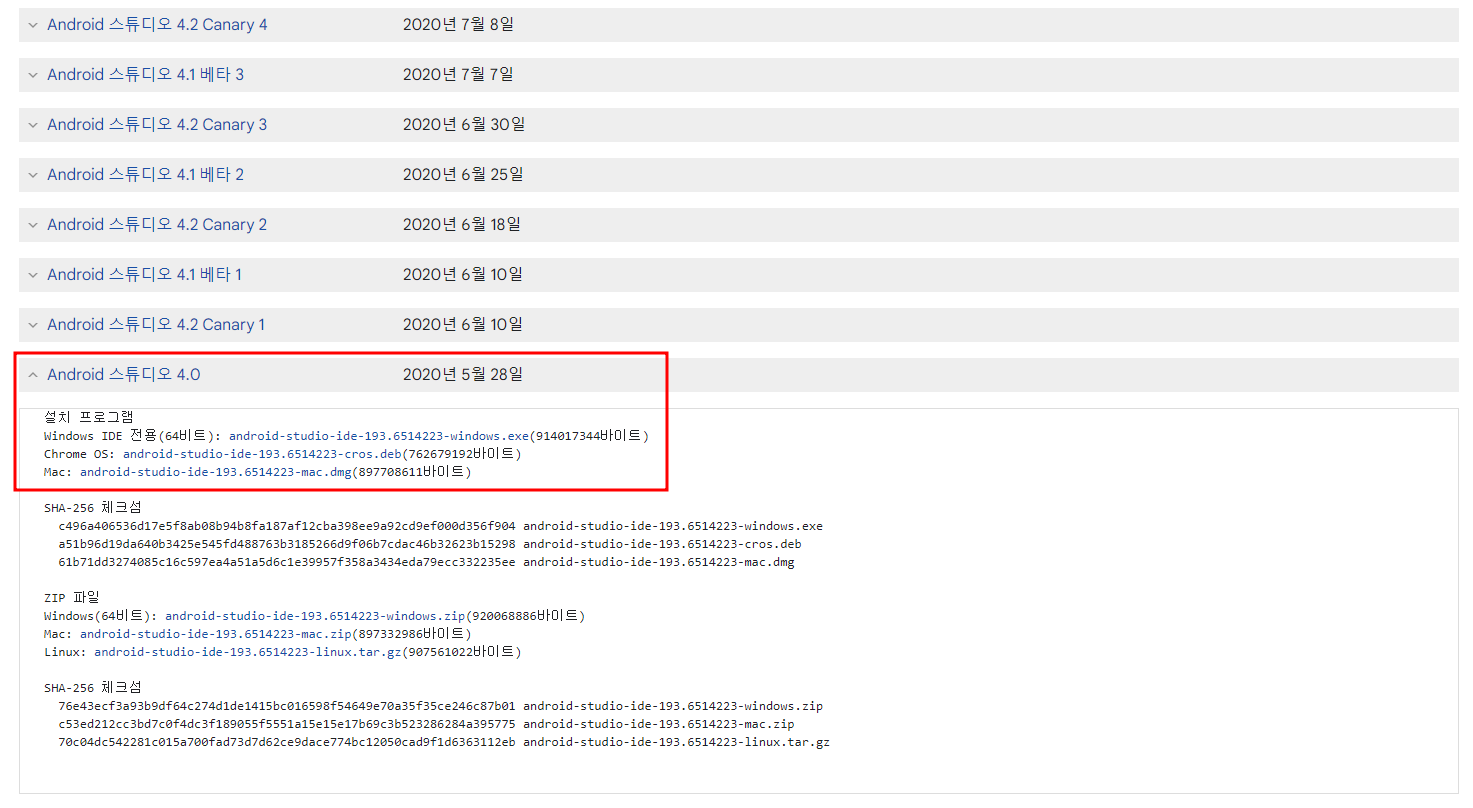Download the mac.dmg installer link
The width and height of the screenshot is (1473, 808).
click(x=214, y=472)
